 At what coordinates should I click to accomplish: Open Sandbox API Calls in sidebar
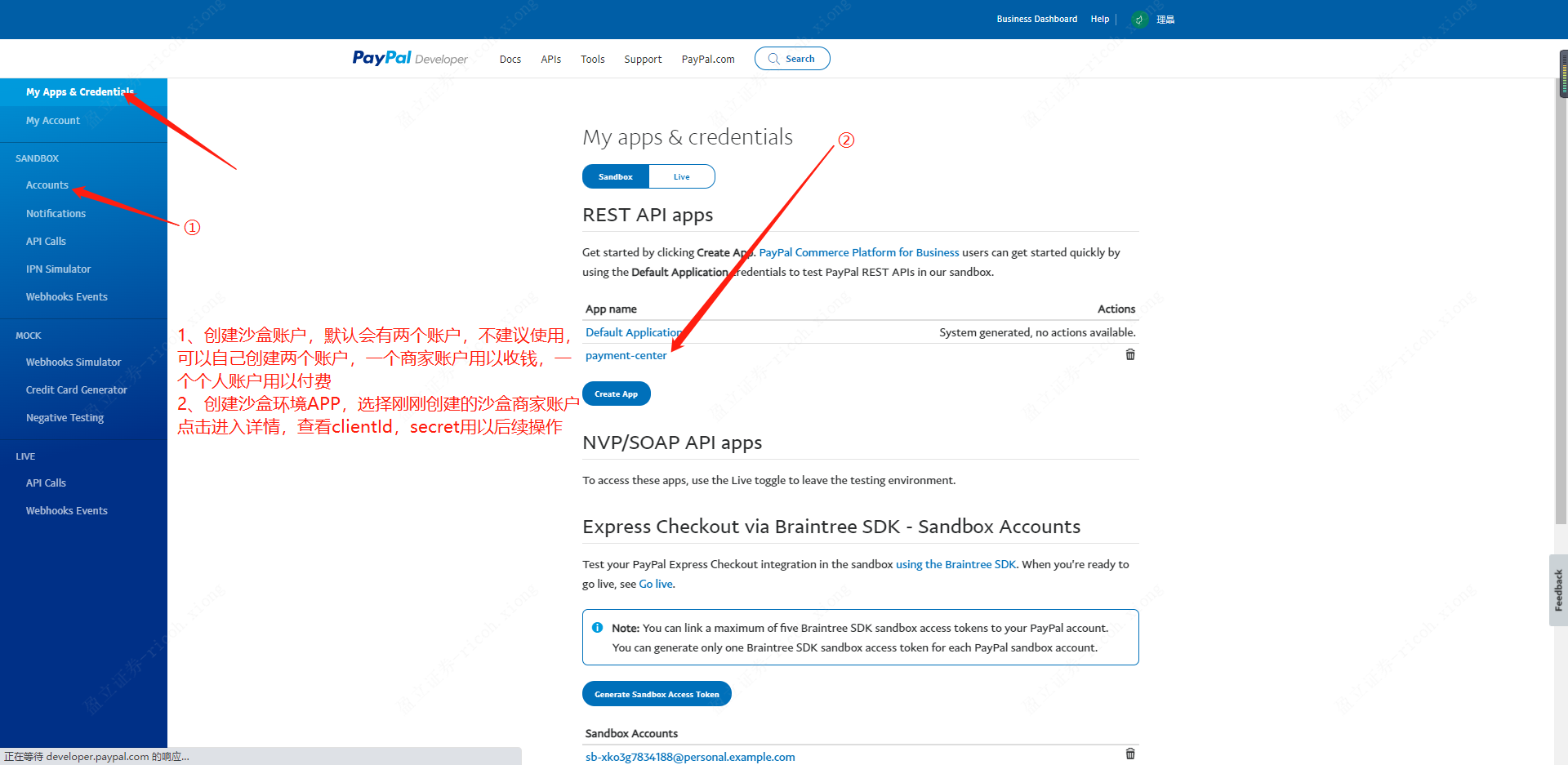tap(46, 241)
